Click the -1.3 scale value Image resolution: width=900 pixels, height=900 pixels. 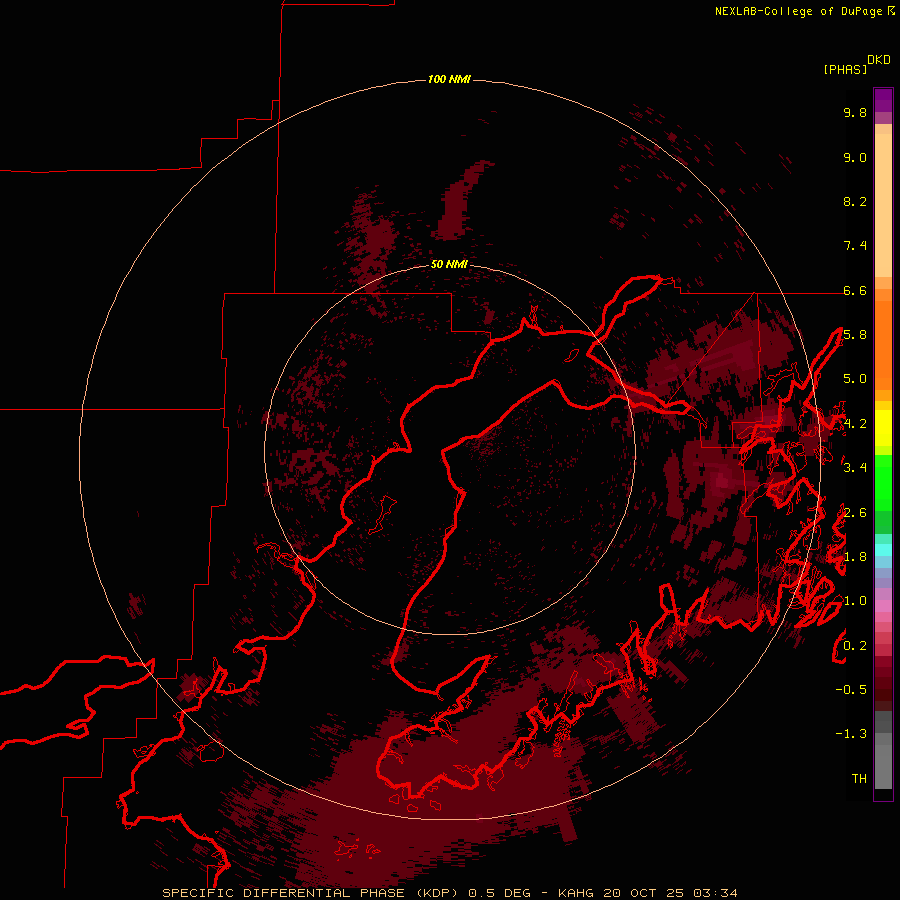pyautogui.click(x=851, y=734)
